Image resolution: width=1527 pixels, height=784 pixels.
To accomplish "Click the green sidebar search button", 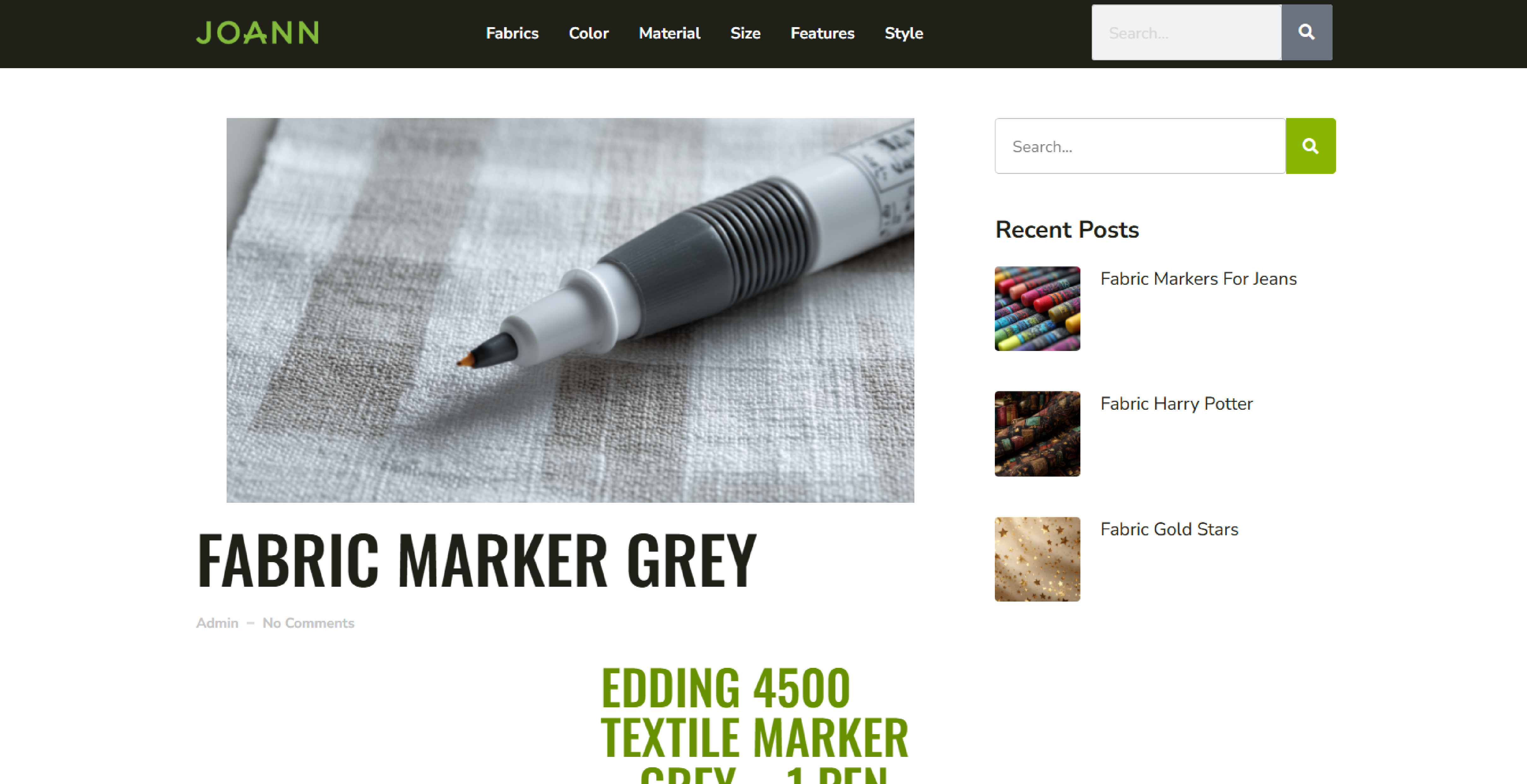I will 1310,146.
